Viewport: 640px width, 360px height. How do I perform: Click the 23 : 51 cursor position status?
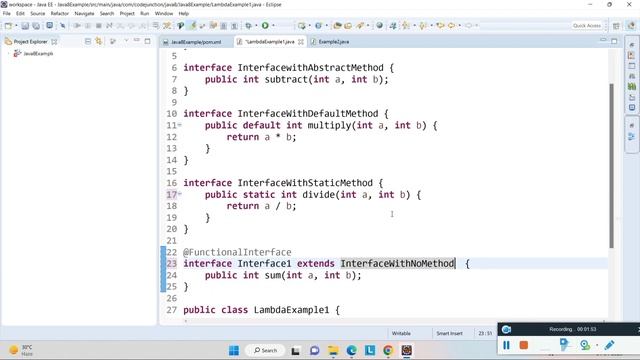[x=485, y=333]
